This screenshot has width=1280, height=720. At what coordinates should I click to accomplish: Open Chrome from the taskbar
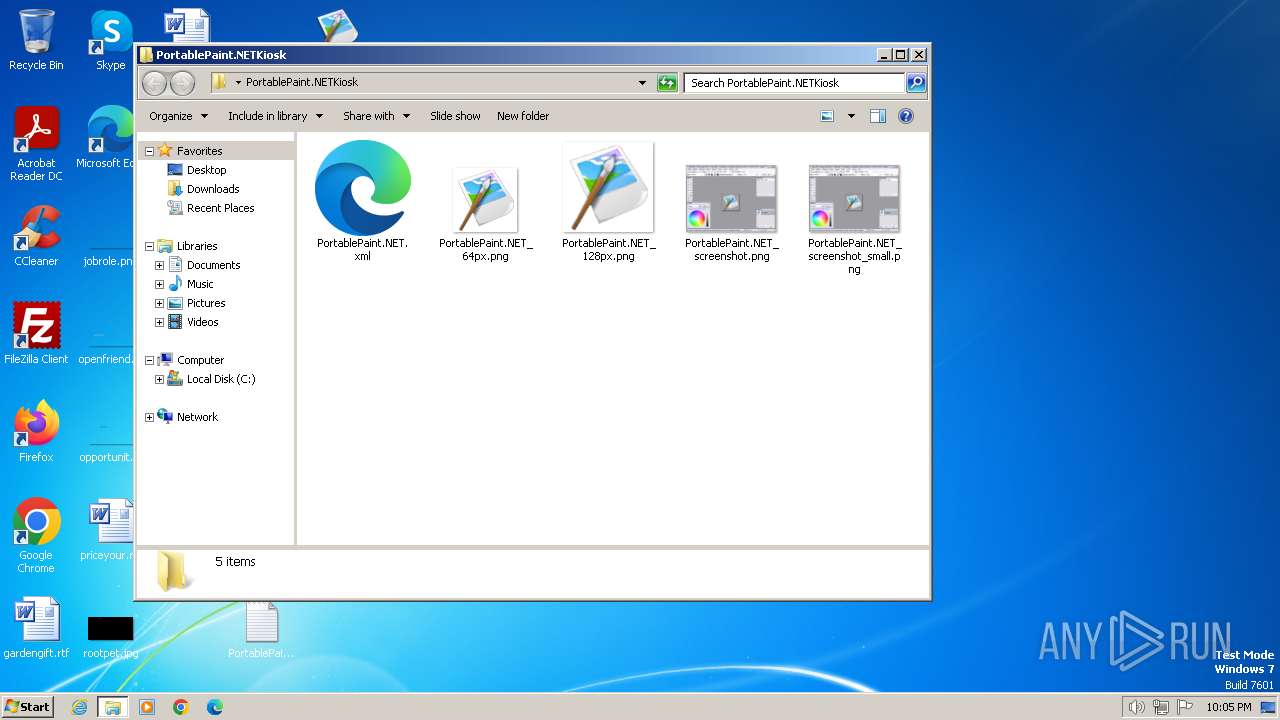(181, 707)
